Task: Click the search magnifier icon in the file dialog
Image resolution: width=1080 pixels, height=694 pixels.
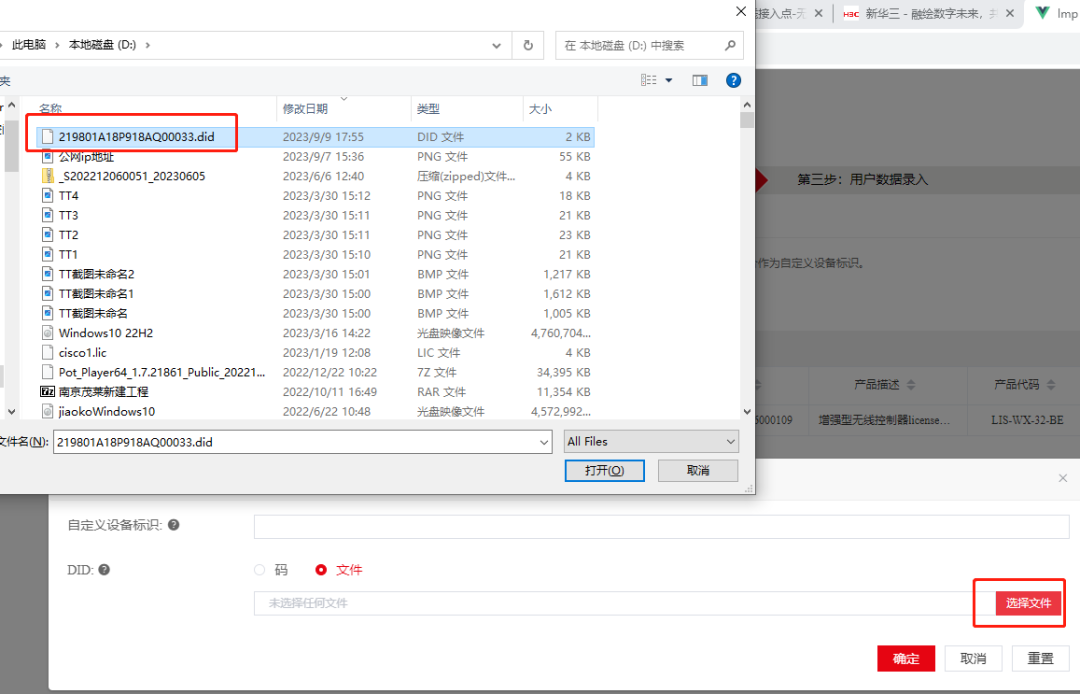Action: coord(730,45)
